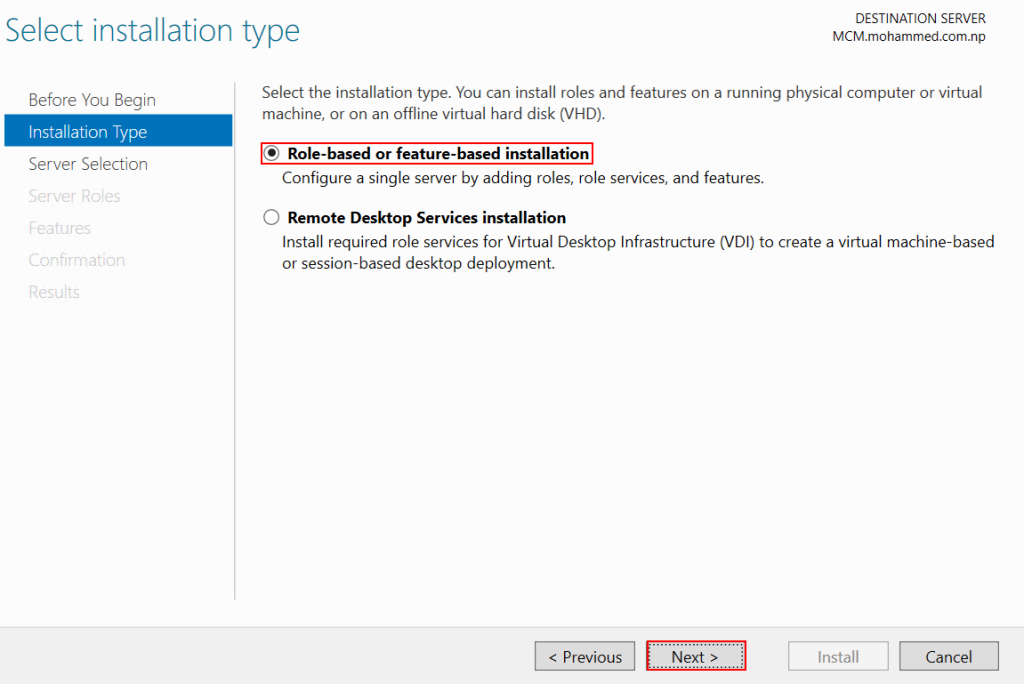Click the disabled Install button
The height and width of the screenshot is (684, 1024).
click(x=838, y=657)
